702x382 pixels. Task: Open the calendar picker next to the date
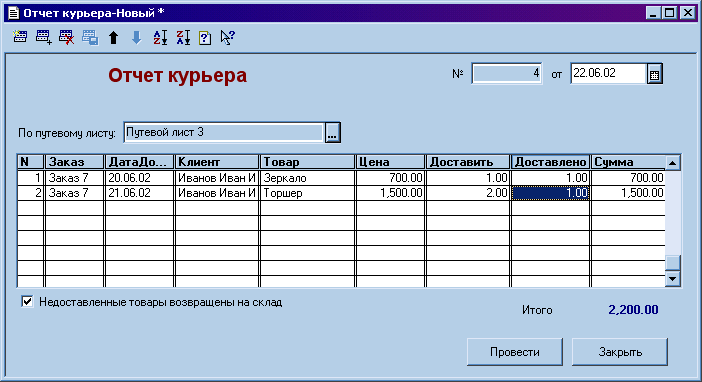[x=655, y=74]
